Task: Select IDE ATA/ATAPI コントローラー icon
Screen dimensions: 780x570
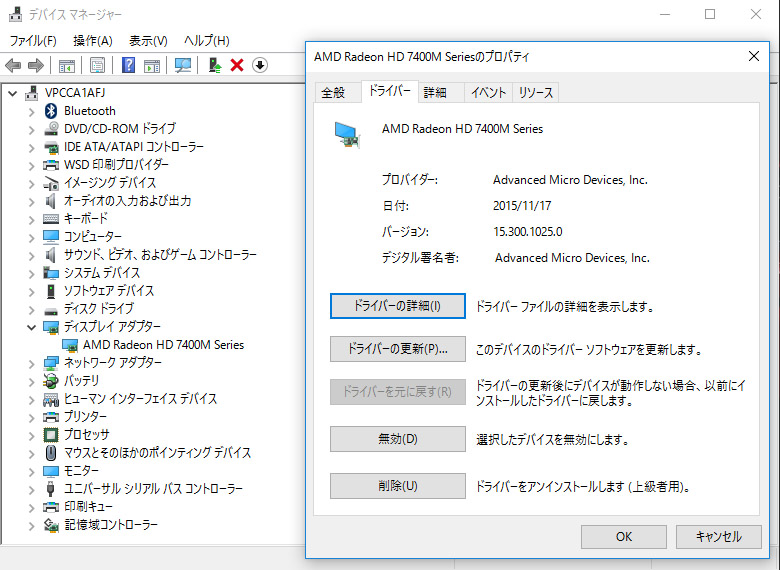Action: coord(51,147)
